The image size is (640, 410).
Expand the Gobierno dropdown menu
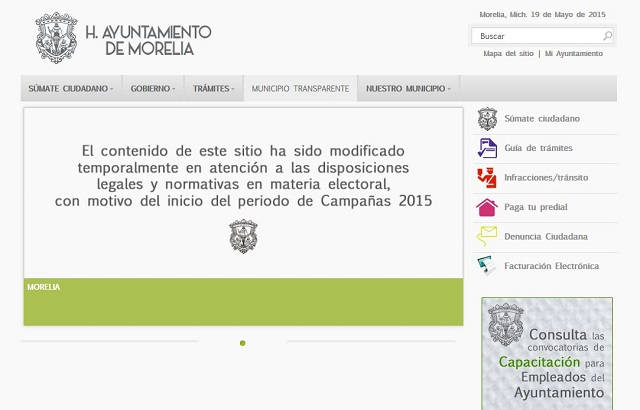(152, 89)
